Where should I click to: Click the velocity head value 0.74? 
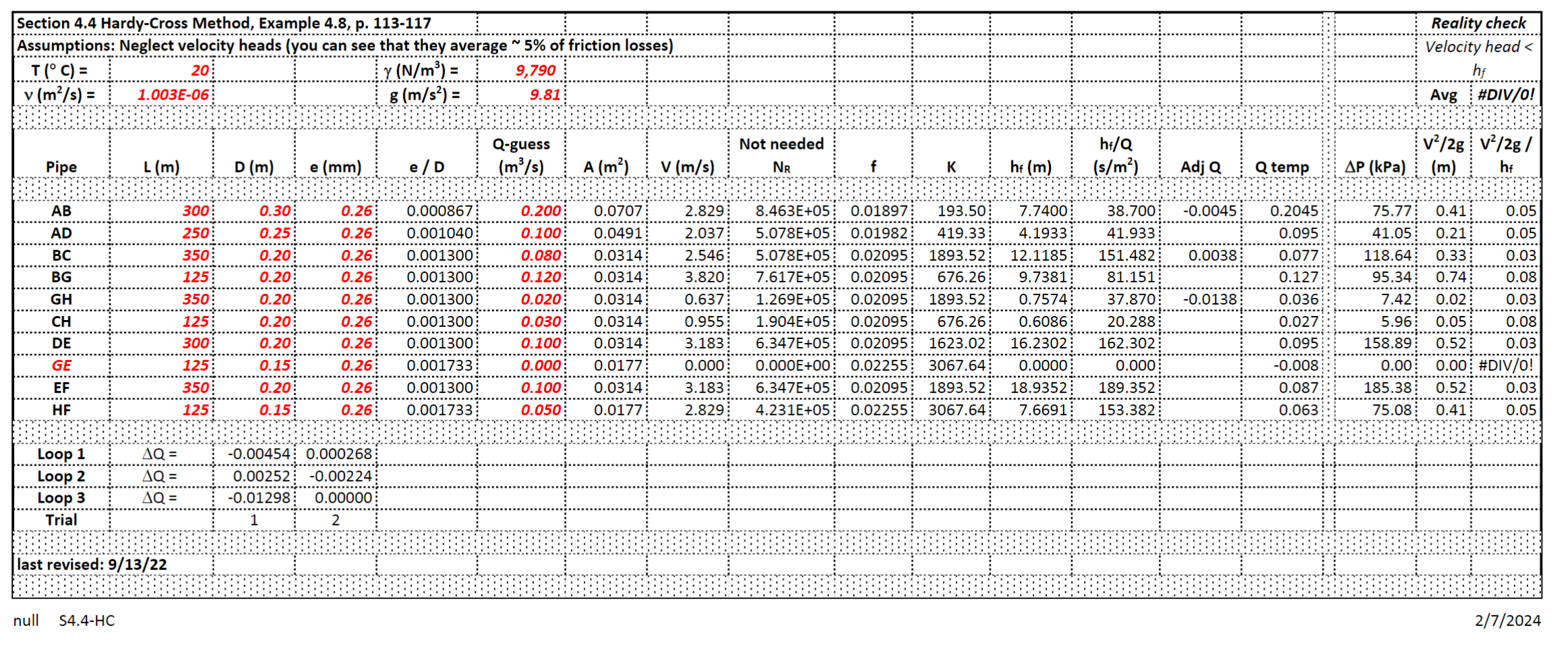(x=1451, y=277)
